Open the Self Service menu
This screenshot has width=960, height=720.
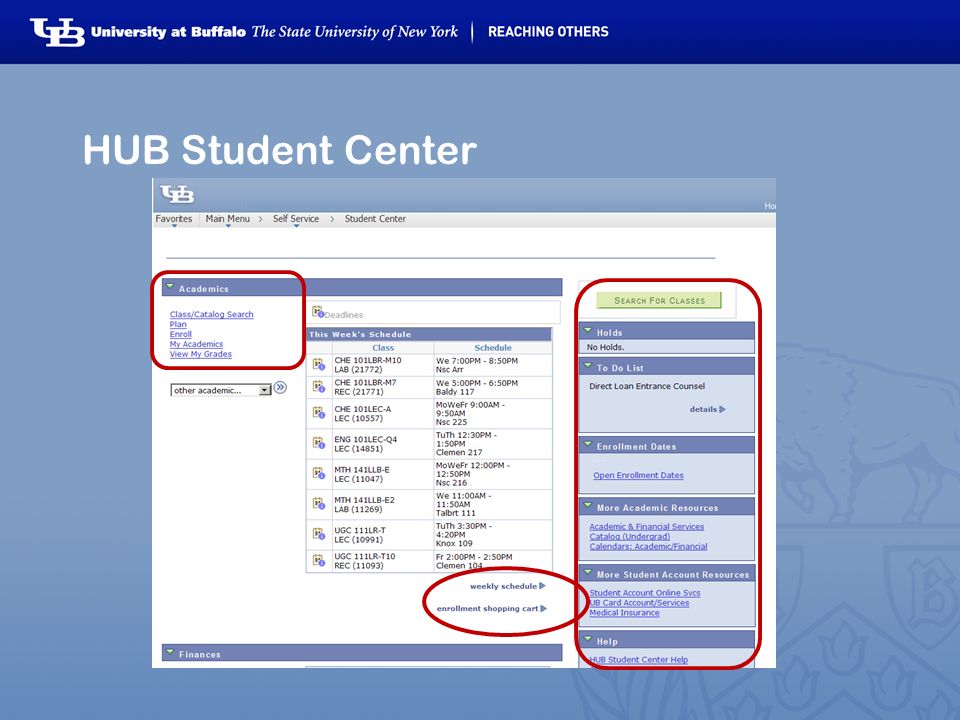[296, 219]
